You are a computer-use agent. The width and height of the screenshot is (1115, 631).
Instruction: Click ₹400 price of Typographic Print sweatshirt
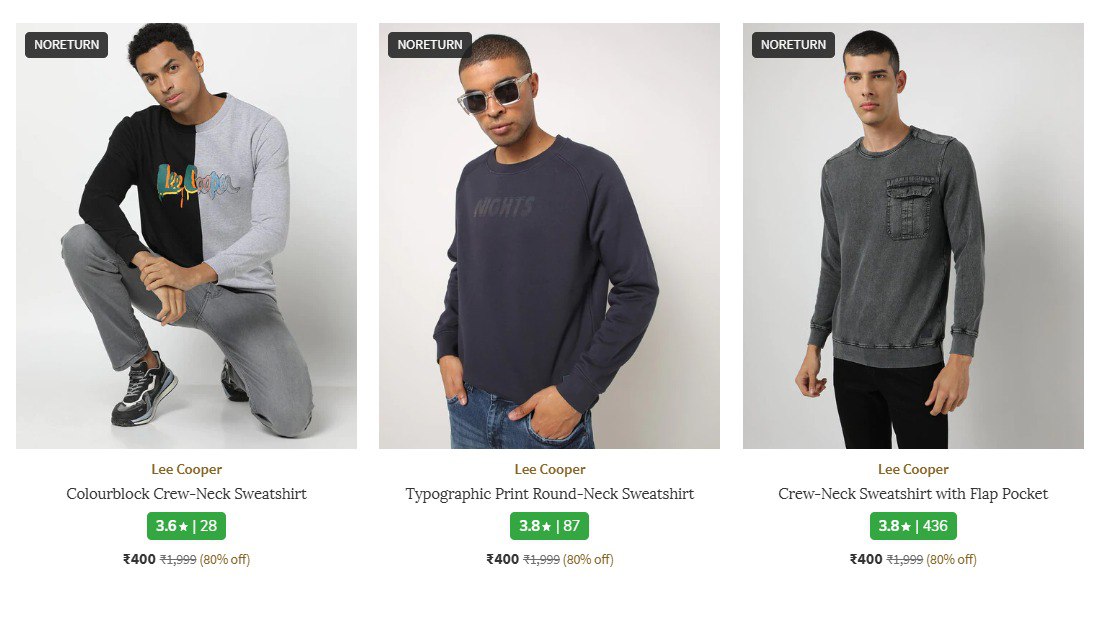pyautogui.click(x=502, y=559)
